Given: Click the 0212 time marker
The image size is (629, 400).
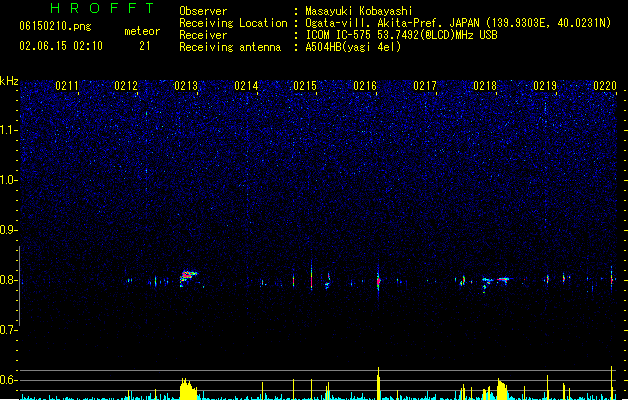Looking at the screenshot, I should coord(126,86).
